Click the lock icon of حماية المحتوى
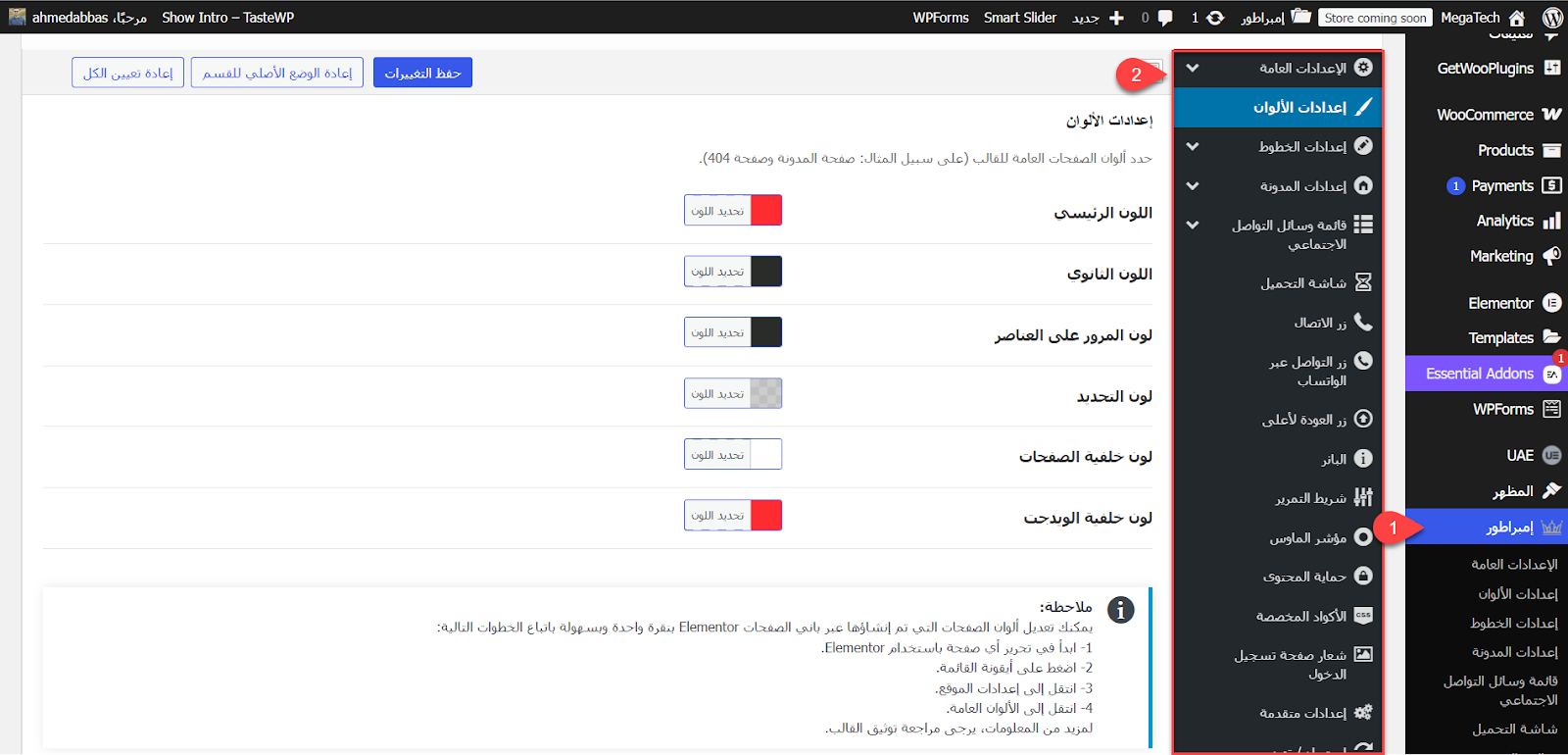1568x755 pixels. tap(1363, 576)
